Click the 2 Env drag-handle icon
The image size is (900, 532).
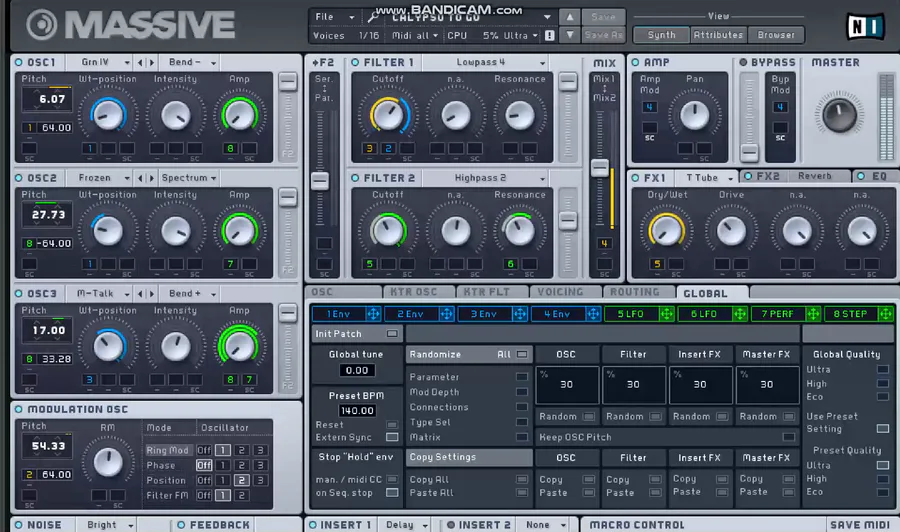[x=446, y=314]
